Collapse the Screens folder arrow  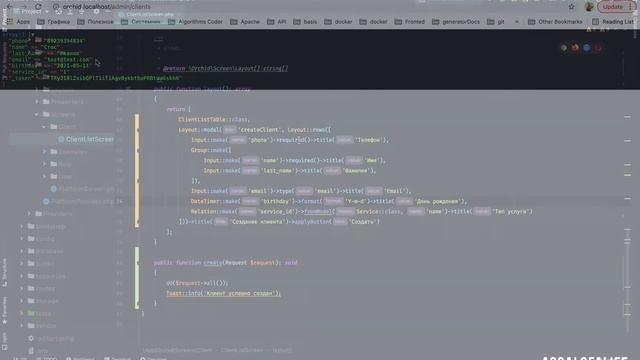point(36,114)
